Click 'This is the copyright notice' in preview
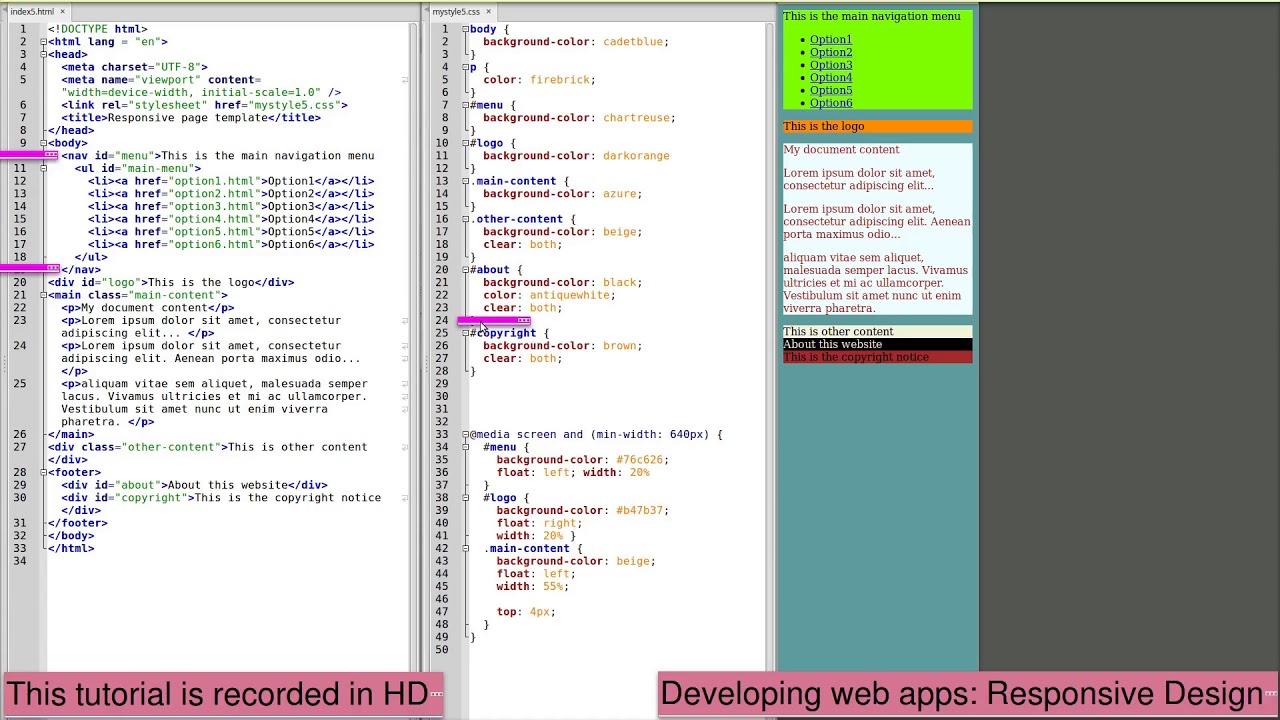The height and width of the screenshot is (720, 1280). coord(856,357)
